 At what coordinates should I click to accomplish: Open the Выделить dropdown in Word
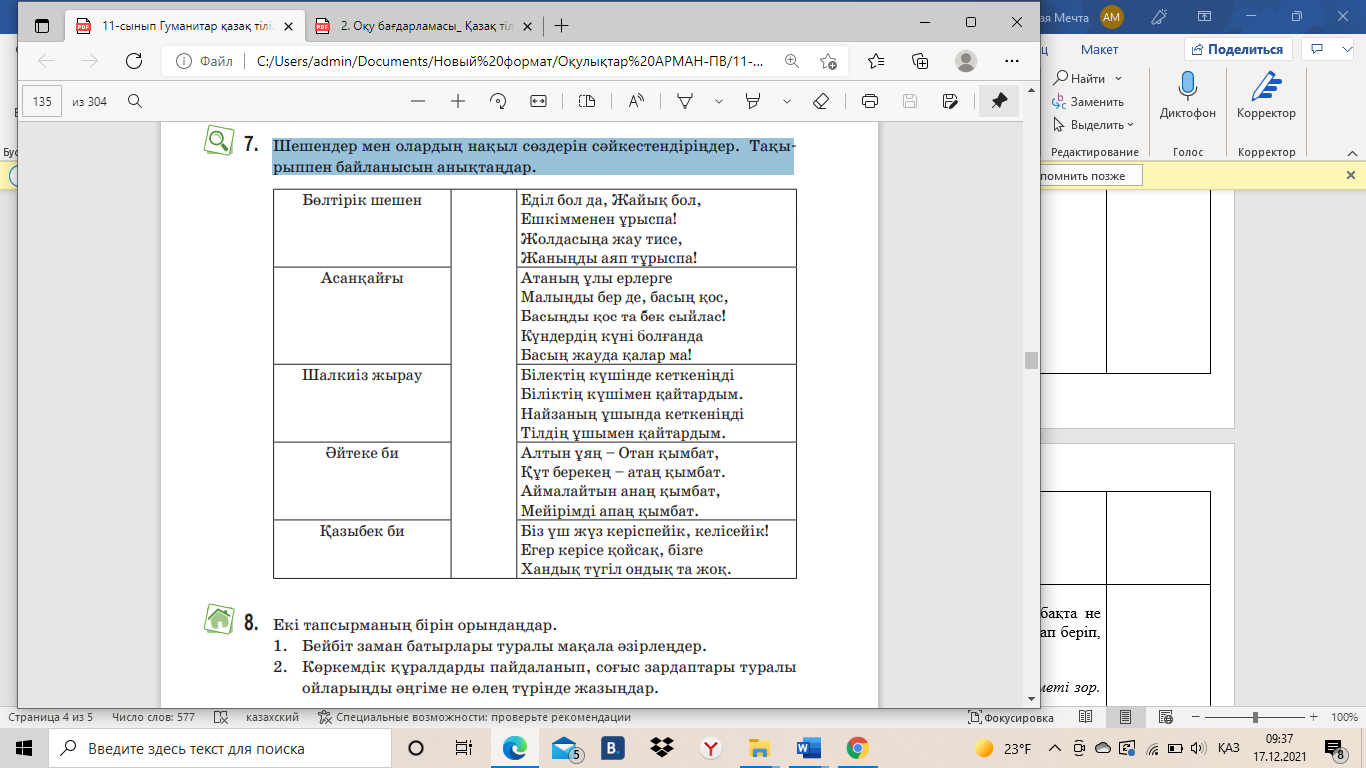coord(1093,125)
